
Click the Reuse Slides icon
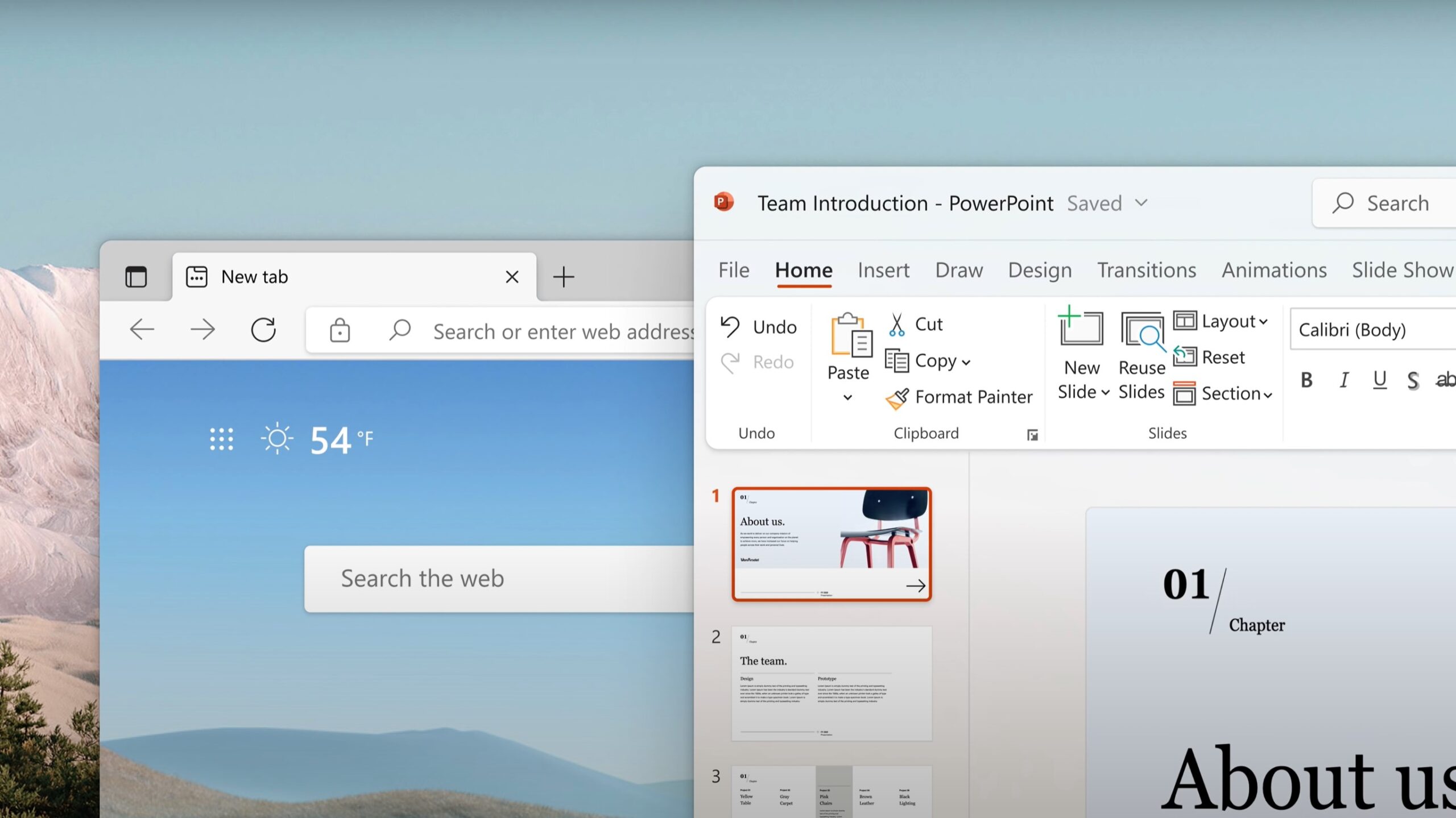coord(1141,330)
